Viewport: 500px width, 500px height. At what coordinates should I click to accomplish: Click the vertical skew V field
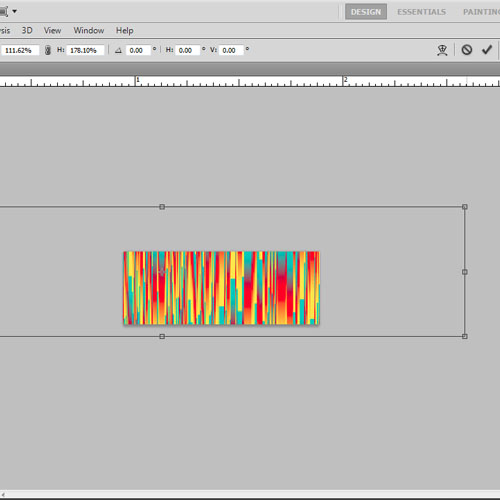click(231, 50)
